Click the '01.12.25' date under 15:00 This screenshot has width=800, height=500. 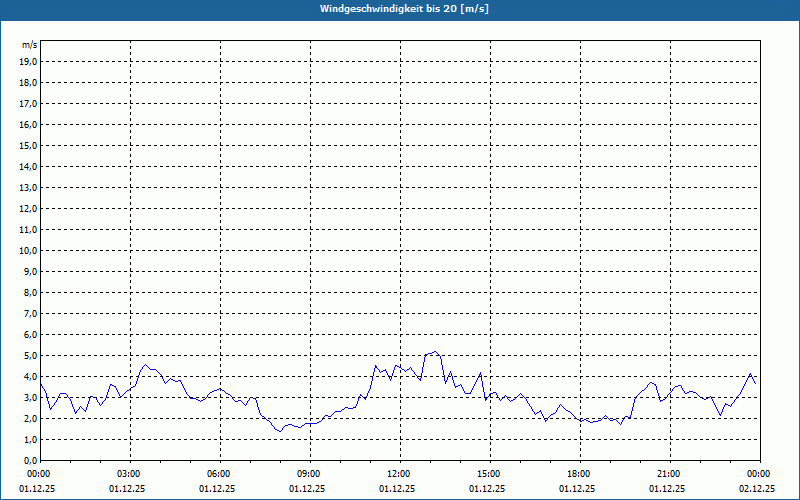point(487,489)
